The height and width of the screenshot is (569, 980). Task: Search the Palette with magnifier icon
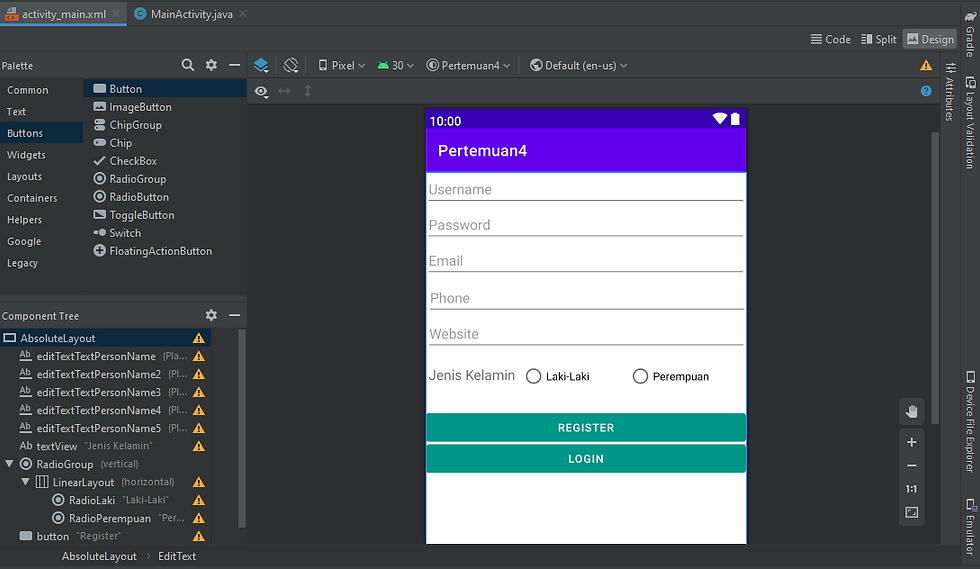coord(188,65)
